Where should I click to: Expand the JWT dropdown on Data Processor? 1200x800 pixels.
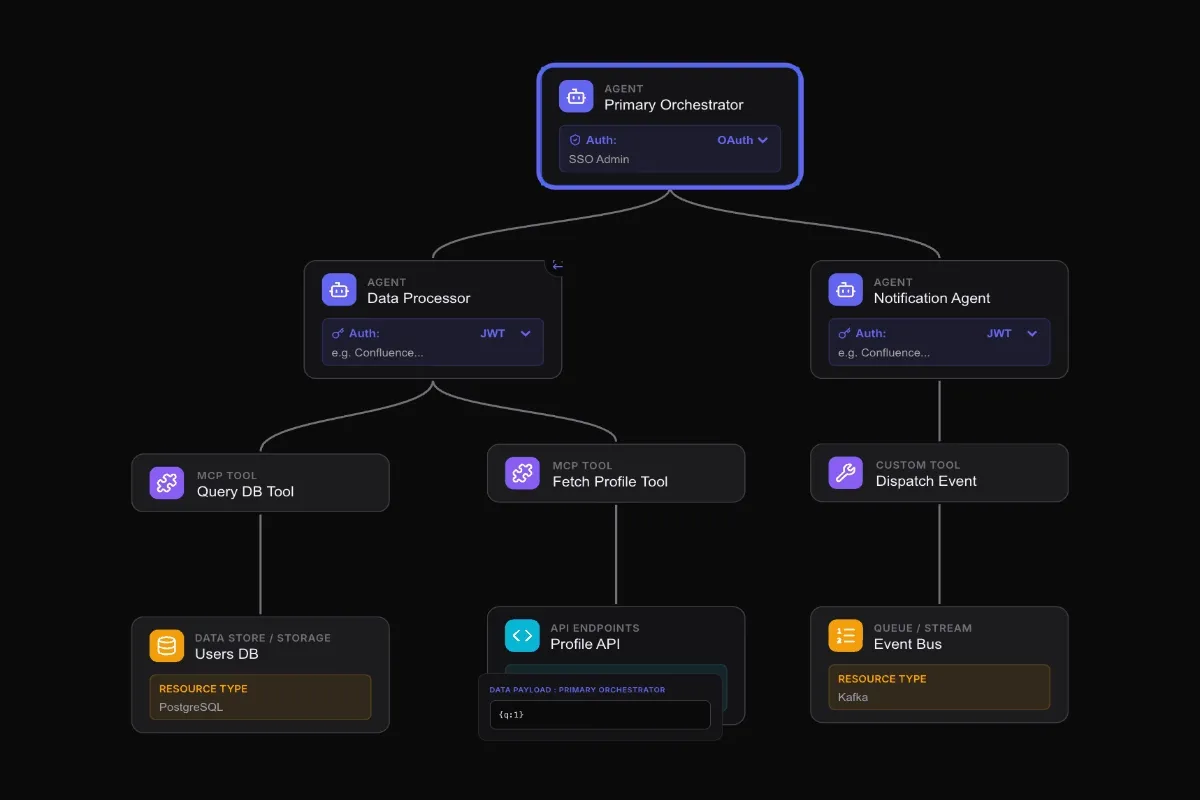point(508,334)
